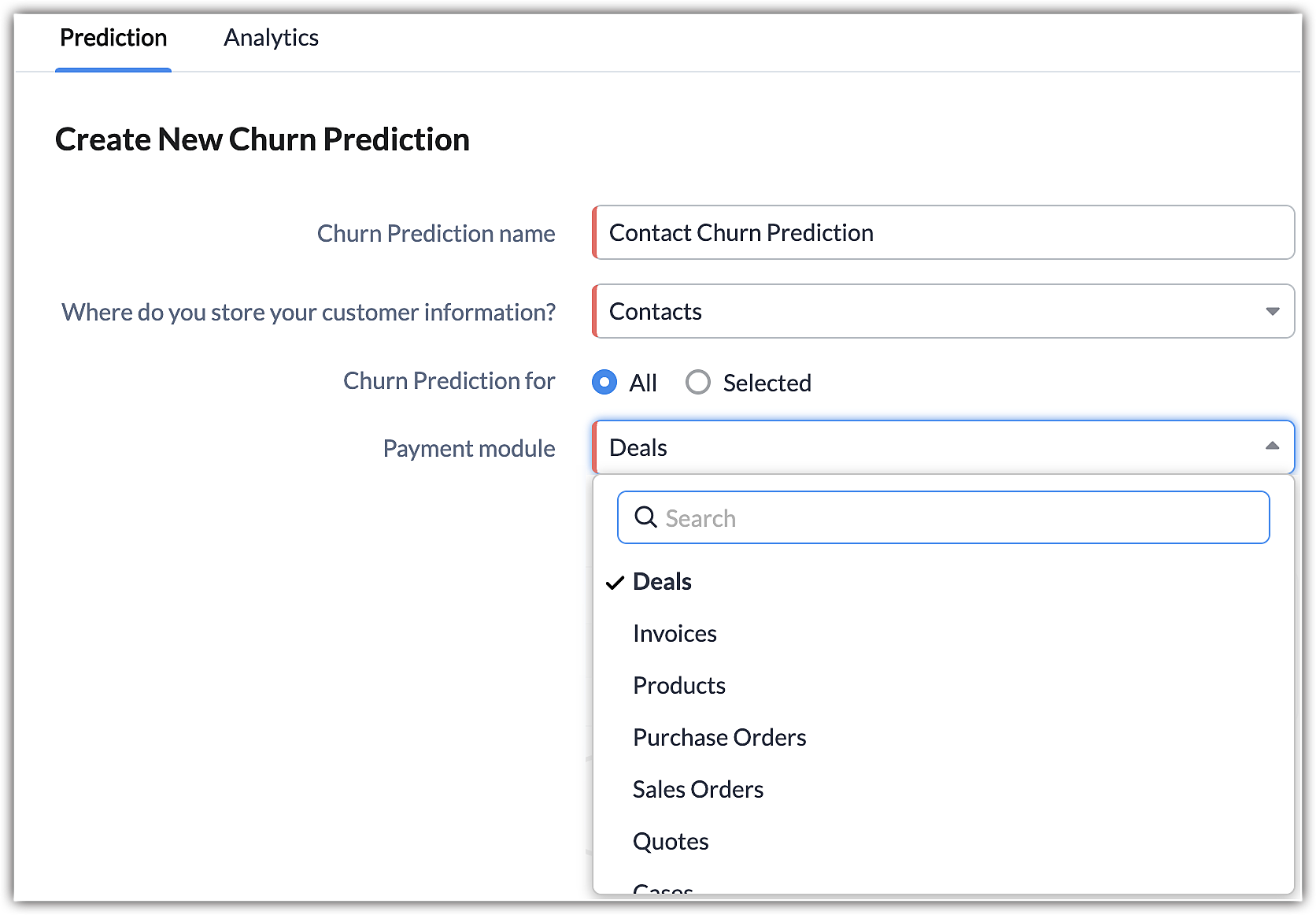Select the Selected radio button

tap(697, 383)
